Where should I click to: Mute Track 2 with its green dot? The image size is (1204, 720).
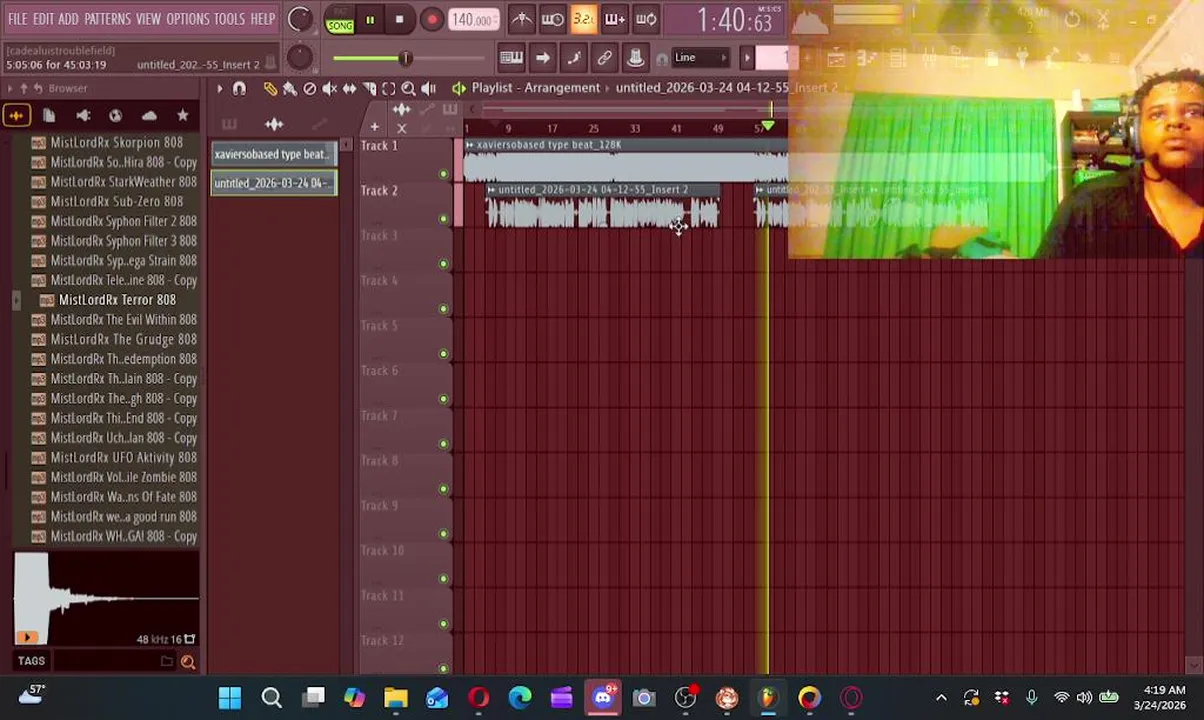(x=443, y=219)
